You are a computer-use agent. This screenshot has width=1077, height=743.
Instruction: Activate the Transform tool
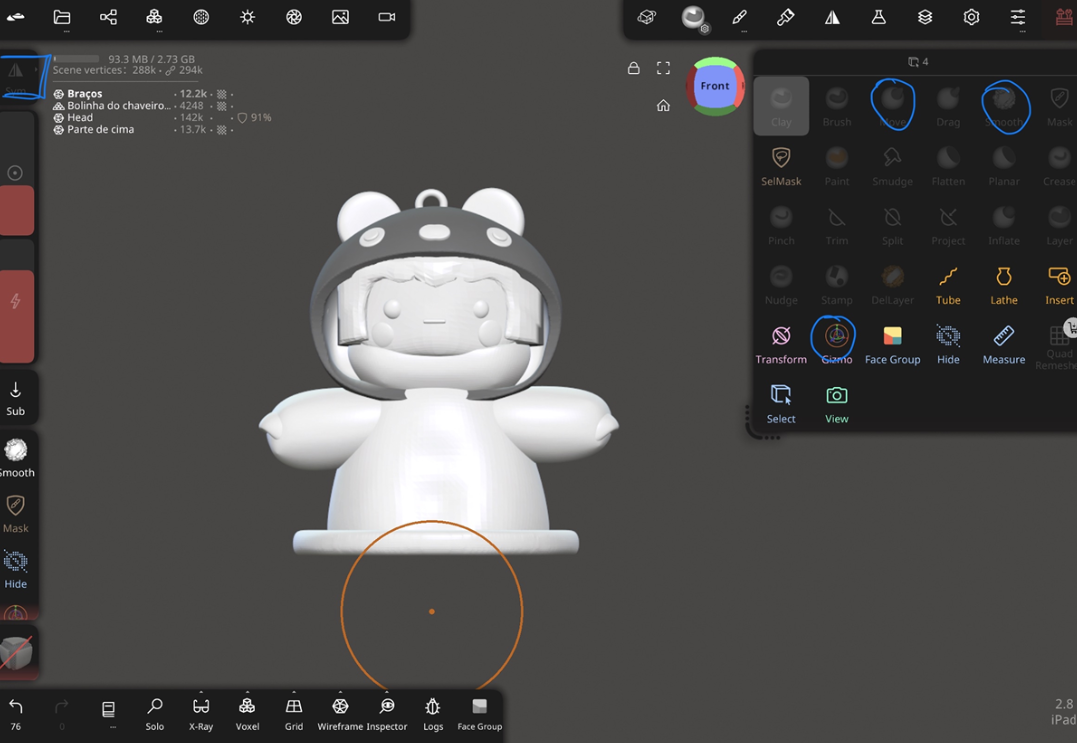(x=781, y=345)
